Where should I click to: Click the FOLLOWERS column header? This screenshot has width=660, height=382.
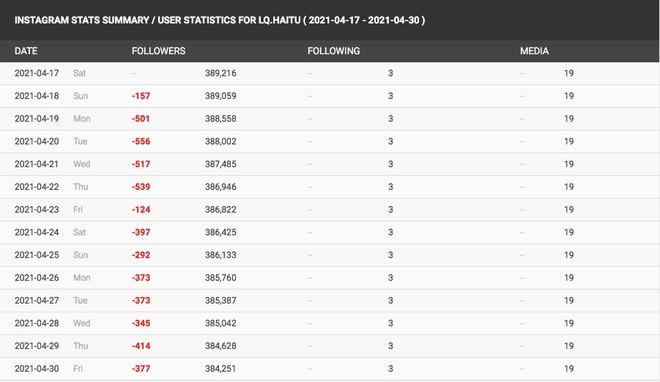tap(158, 51)
